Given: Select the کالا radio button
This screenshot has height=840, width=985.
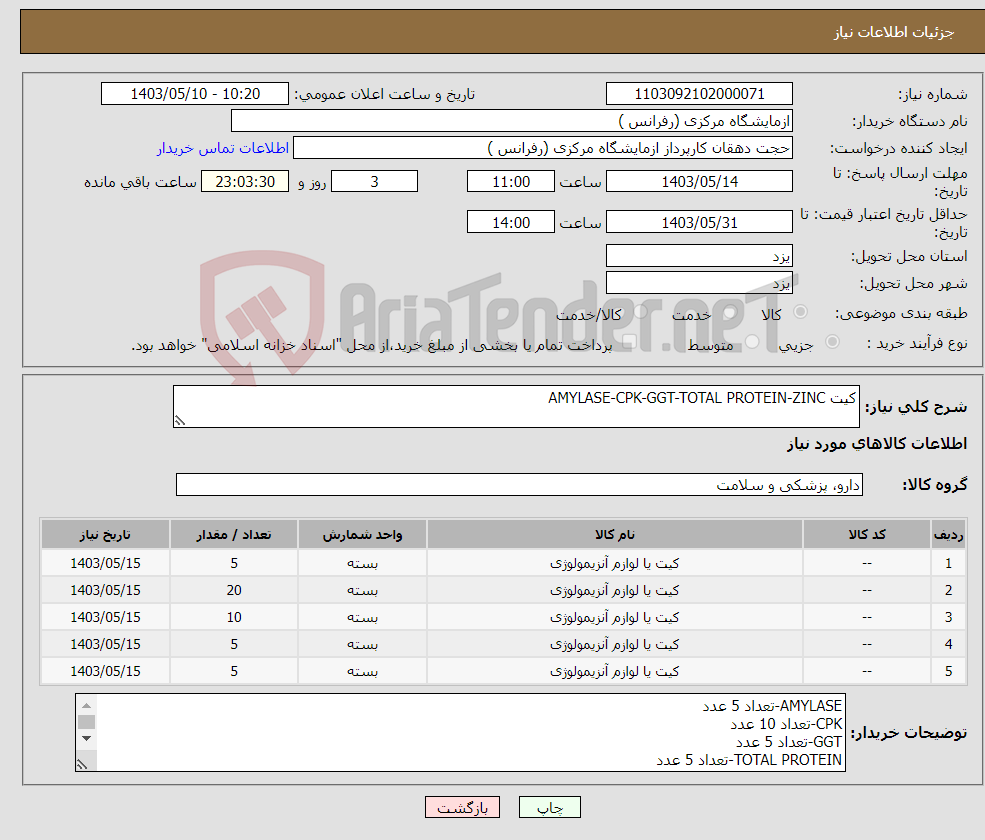Looking at the screenshot, I should [800, 312].
